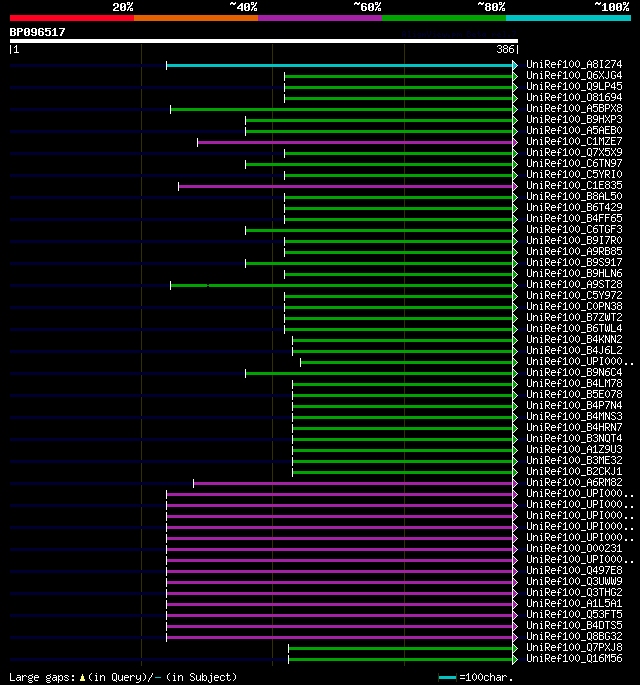Select the UniRef100_B4J6L2 label
This screenshot has height=685, width=640.
(x=574, y=350)
